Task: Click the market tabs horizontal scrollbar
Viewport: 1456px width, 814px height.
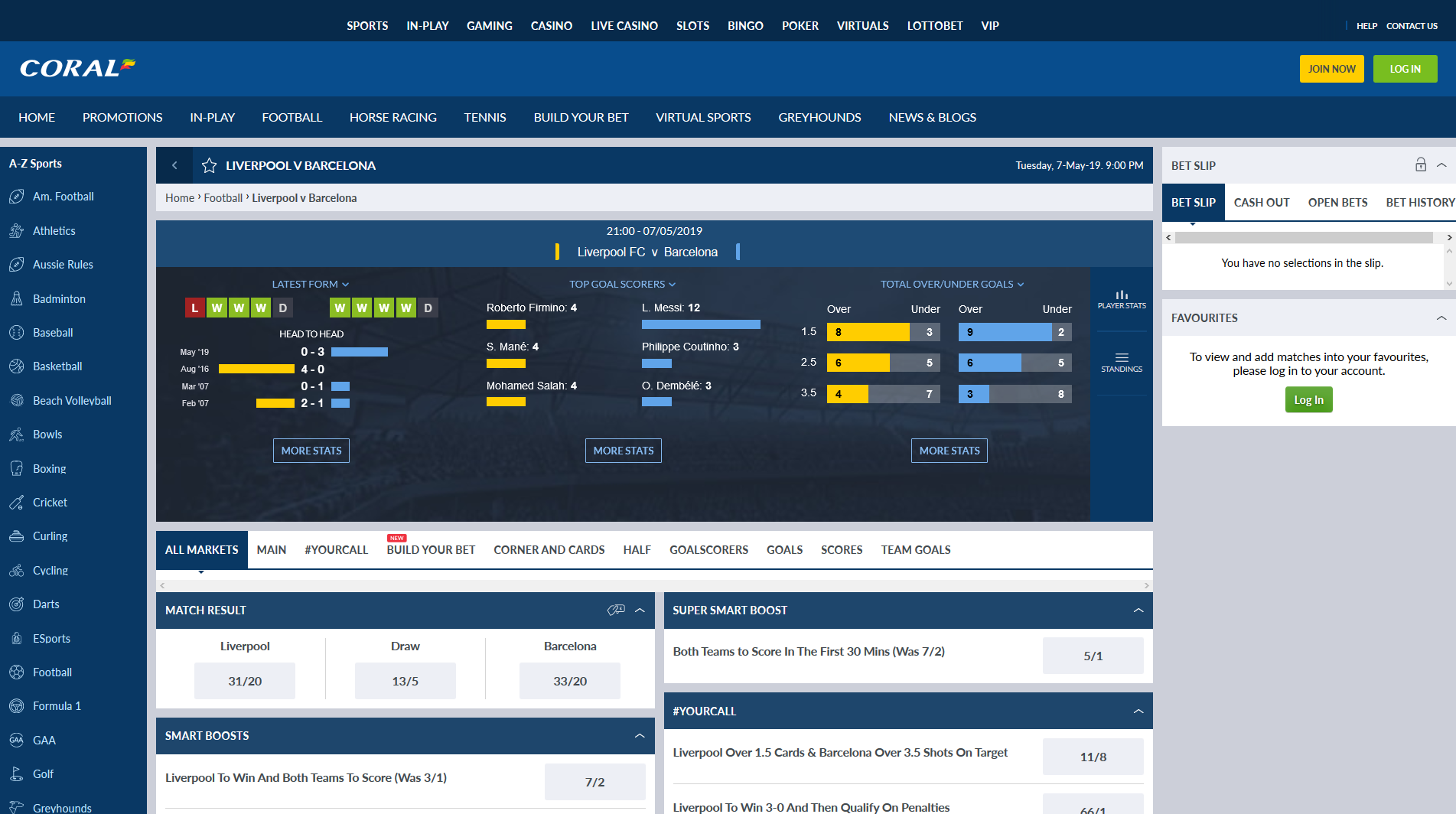Action: point(654,585)
